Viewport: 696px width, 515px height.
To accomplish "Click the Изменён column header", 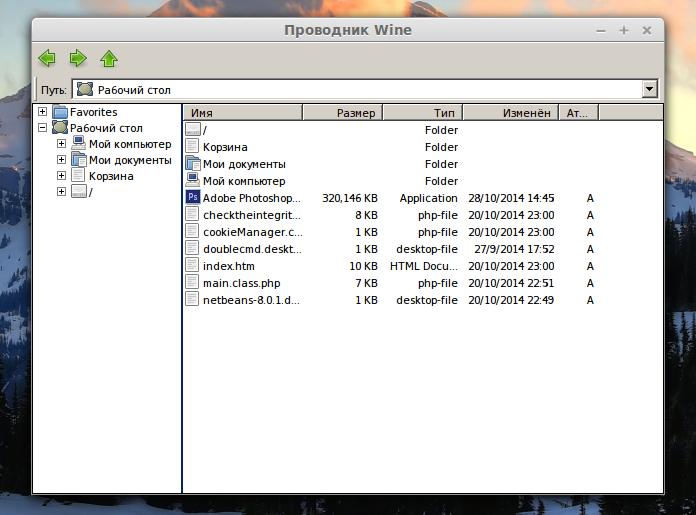I will pyautogui.click(x=509, y=113).
